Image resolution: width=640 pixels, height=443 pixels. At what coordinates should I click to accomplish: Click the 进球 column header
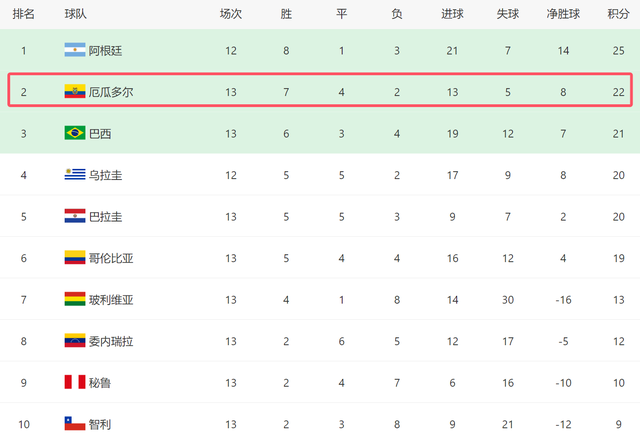tap(452, 14)
